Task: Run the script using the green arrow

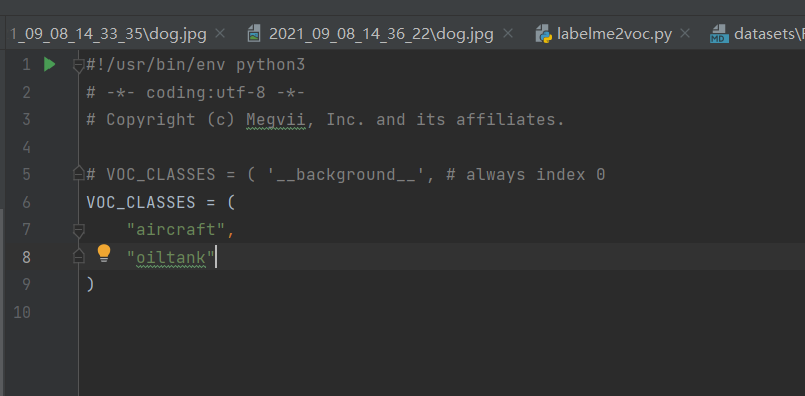Action: [49, 65]
